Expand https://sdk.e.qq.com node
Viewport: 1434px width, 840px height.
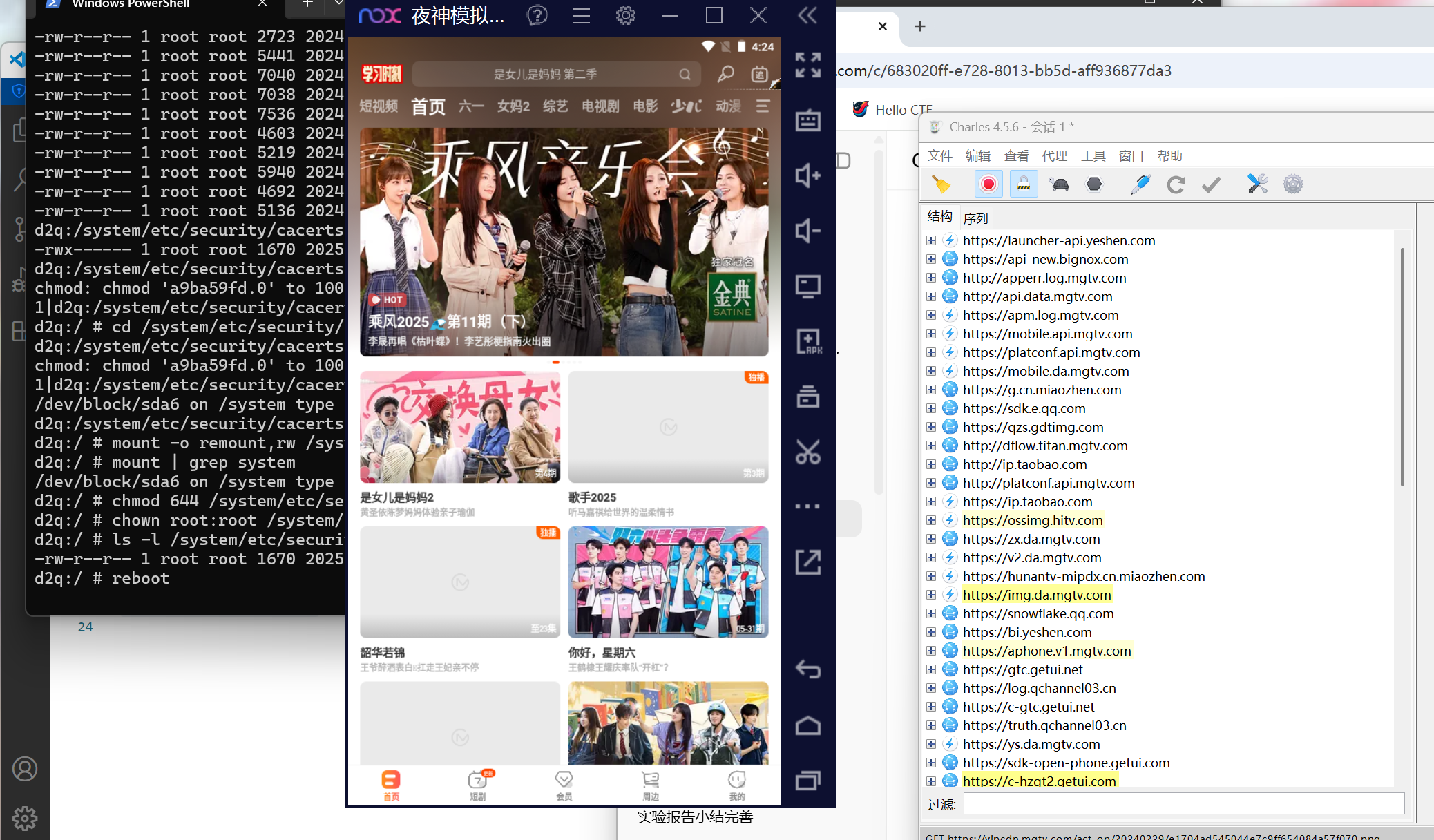[x=931, y=408]
